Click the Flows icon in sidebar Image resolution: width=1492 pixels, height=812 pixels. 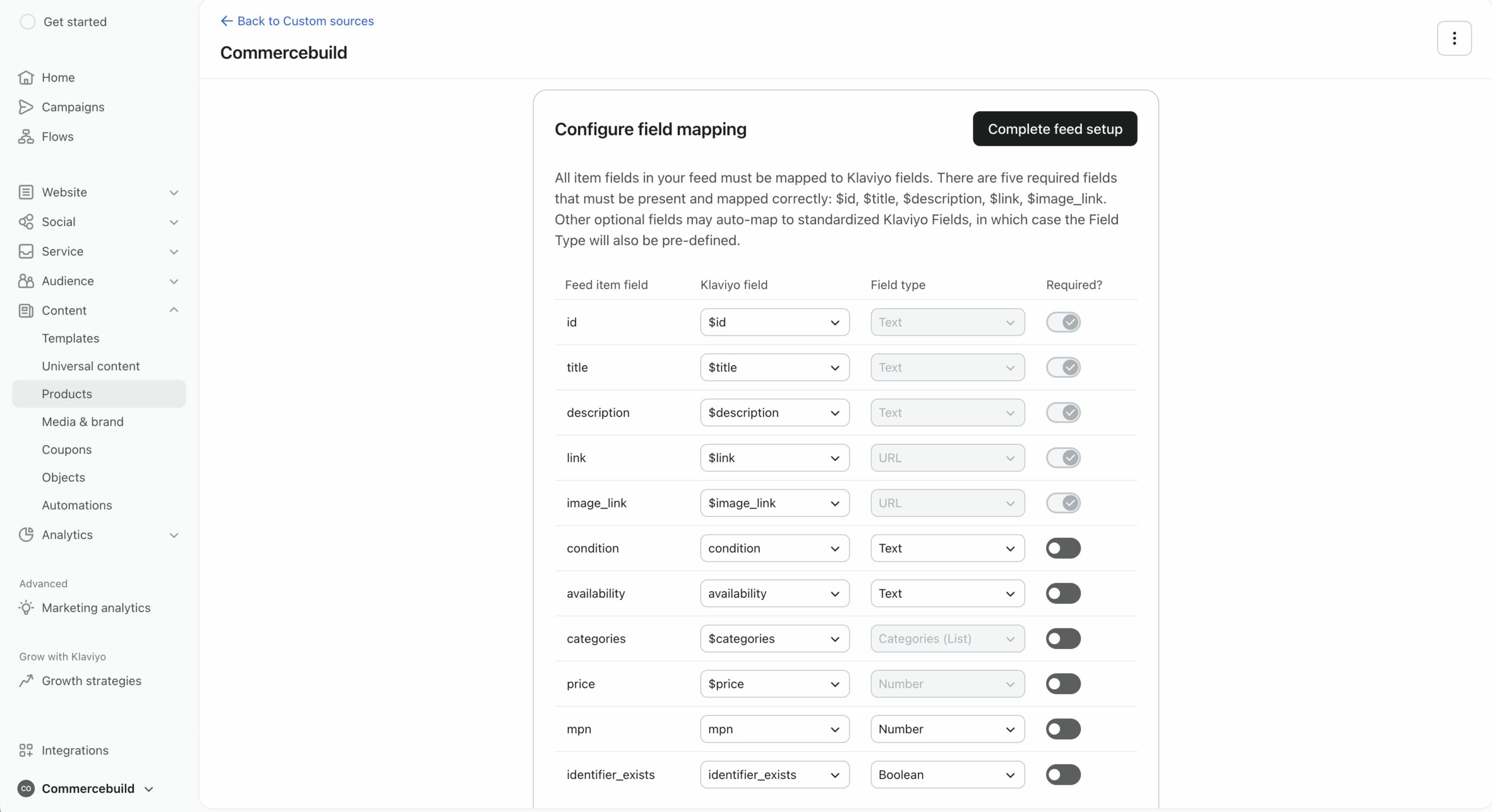point(26,137)
